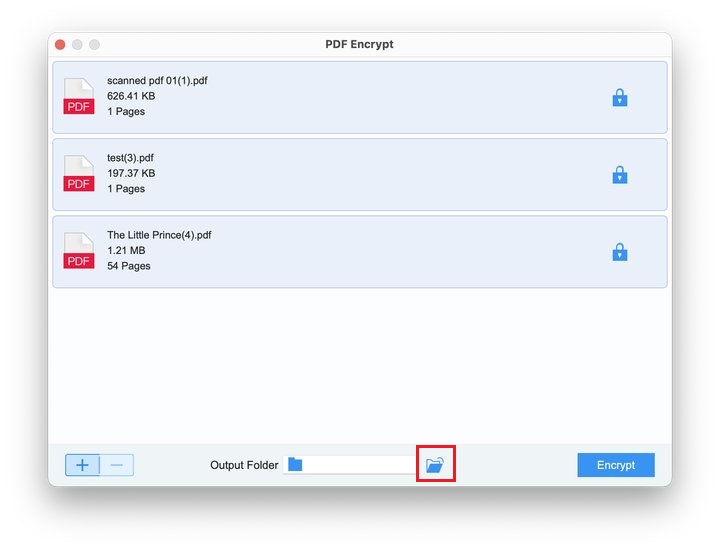
Task: Click the 1 Pages text under scanned pdf 01(1).pdf
Action: (126, 112)
